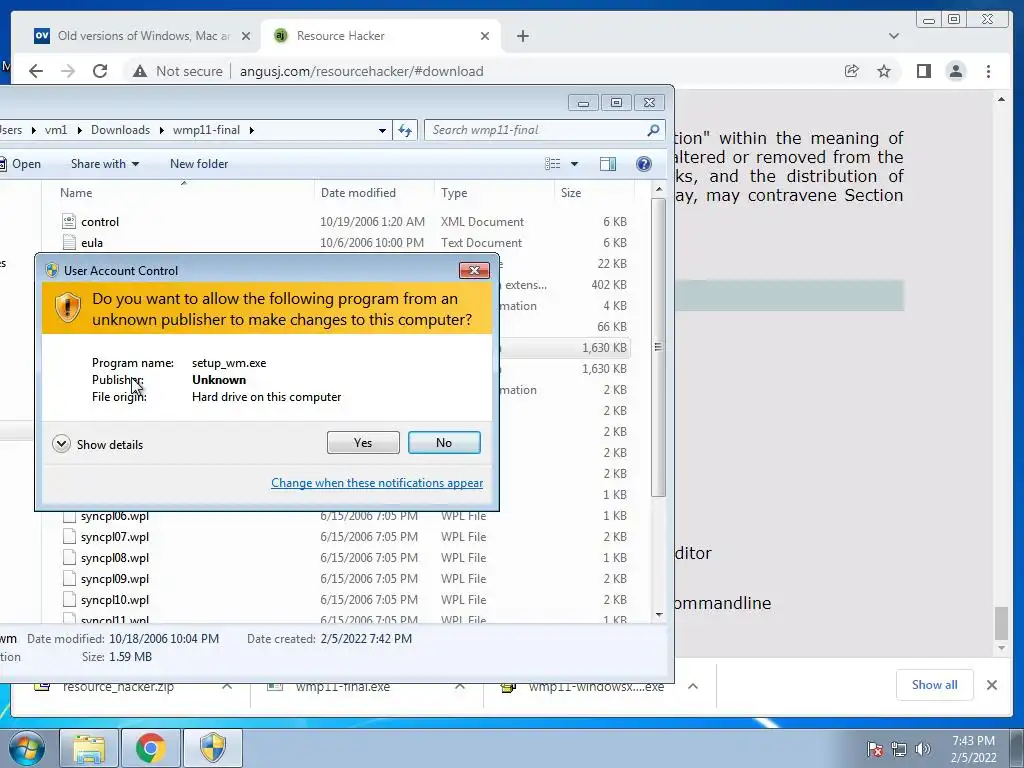Open Chrome side panel icon

923,71
